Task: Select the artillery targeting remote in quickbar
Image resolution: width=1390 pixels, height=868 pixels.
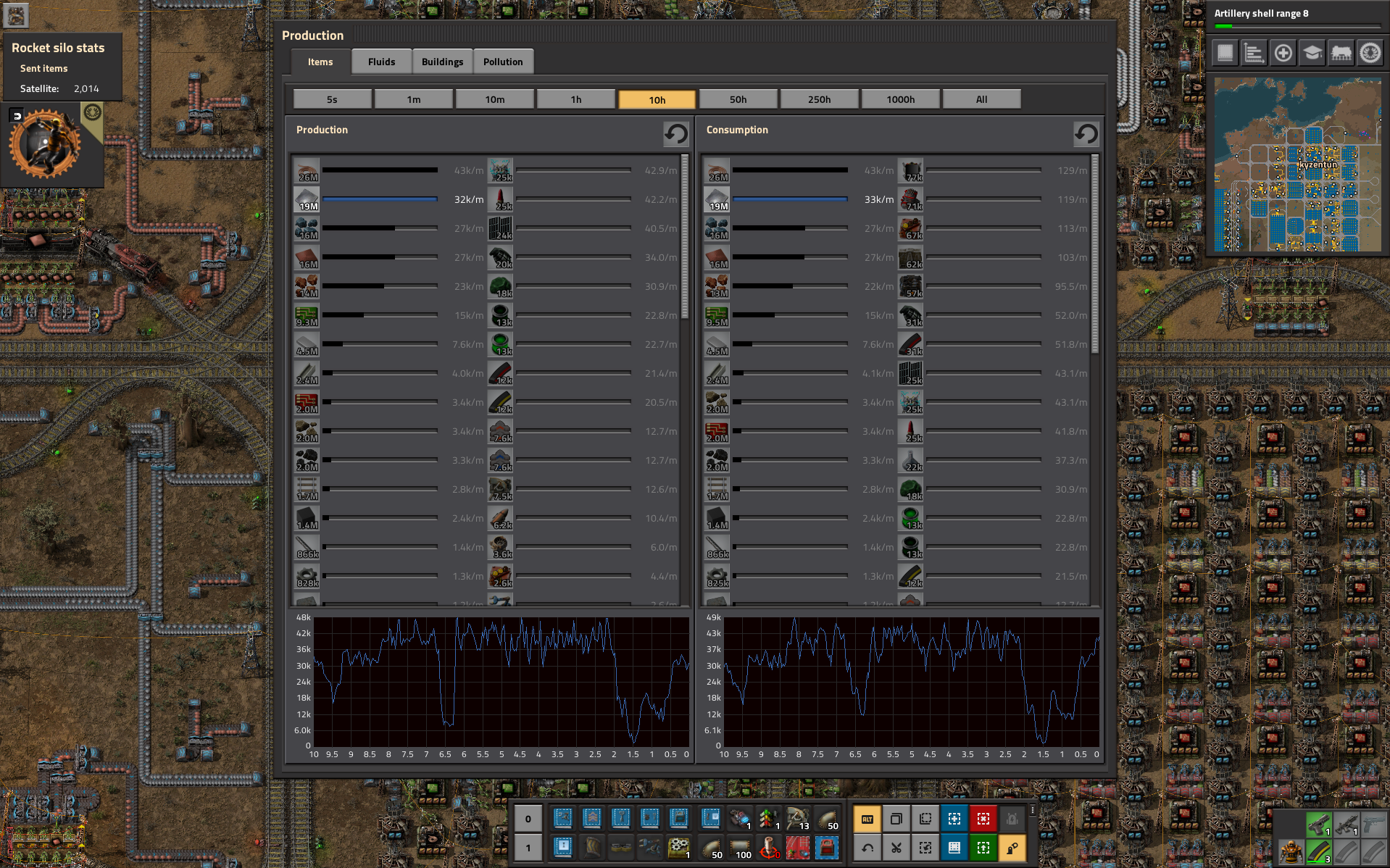Action: pos(769,847)
